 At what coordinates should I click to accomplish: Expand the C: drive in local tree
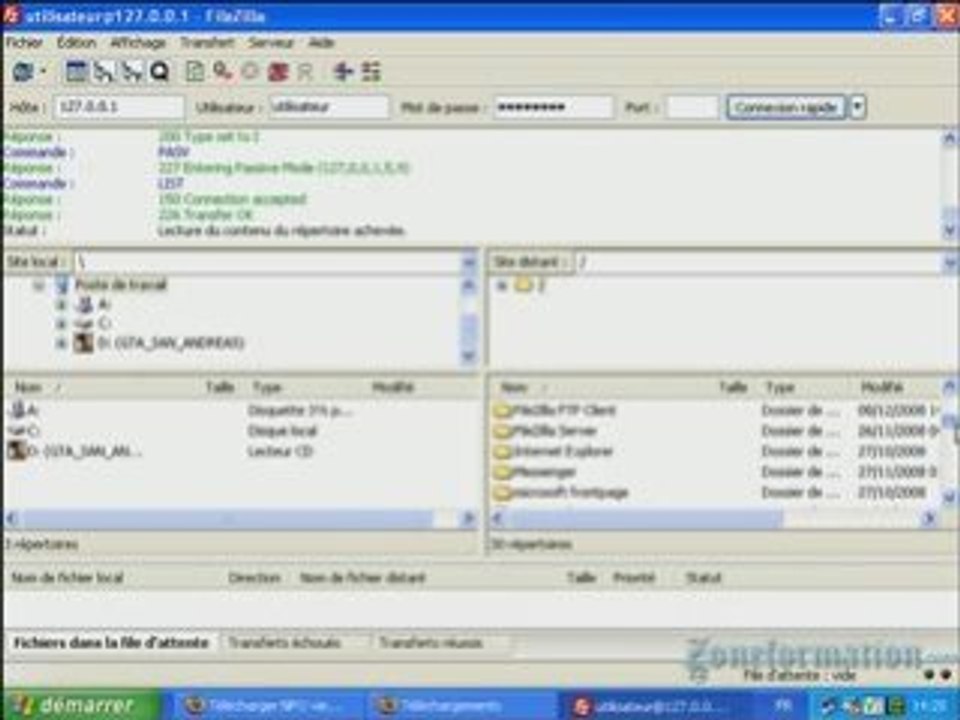[61, 323]
